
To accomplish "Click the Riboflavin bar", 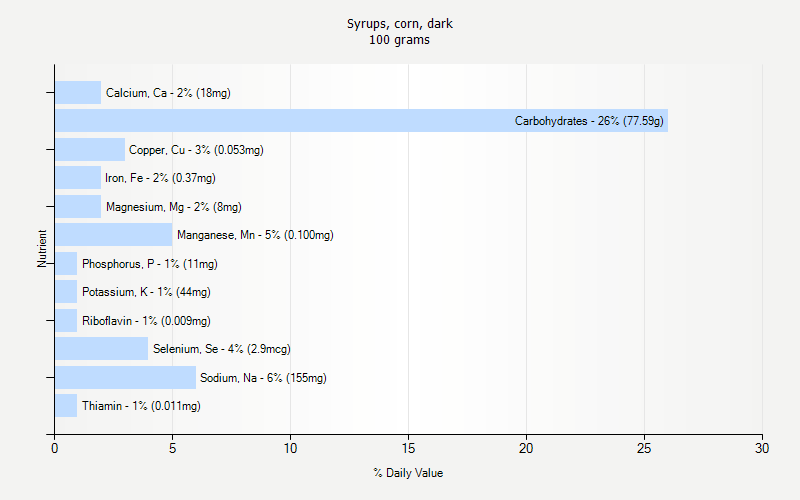I will (x=66, y=321).
